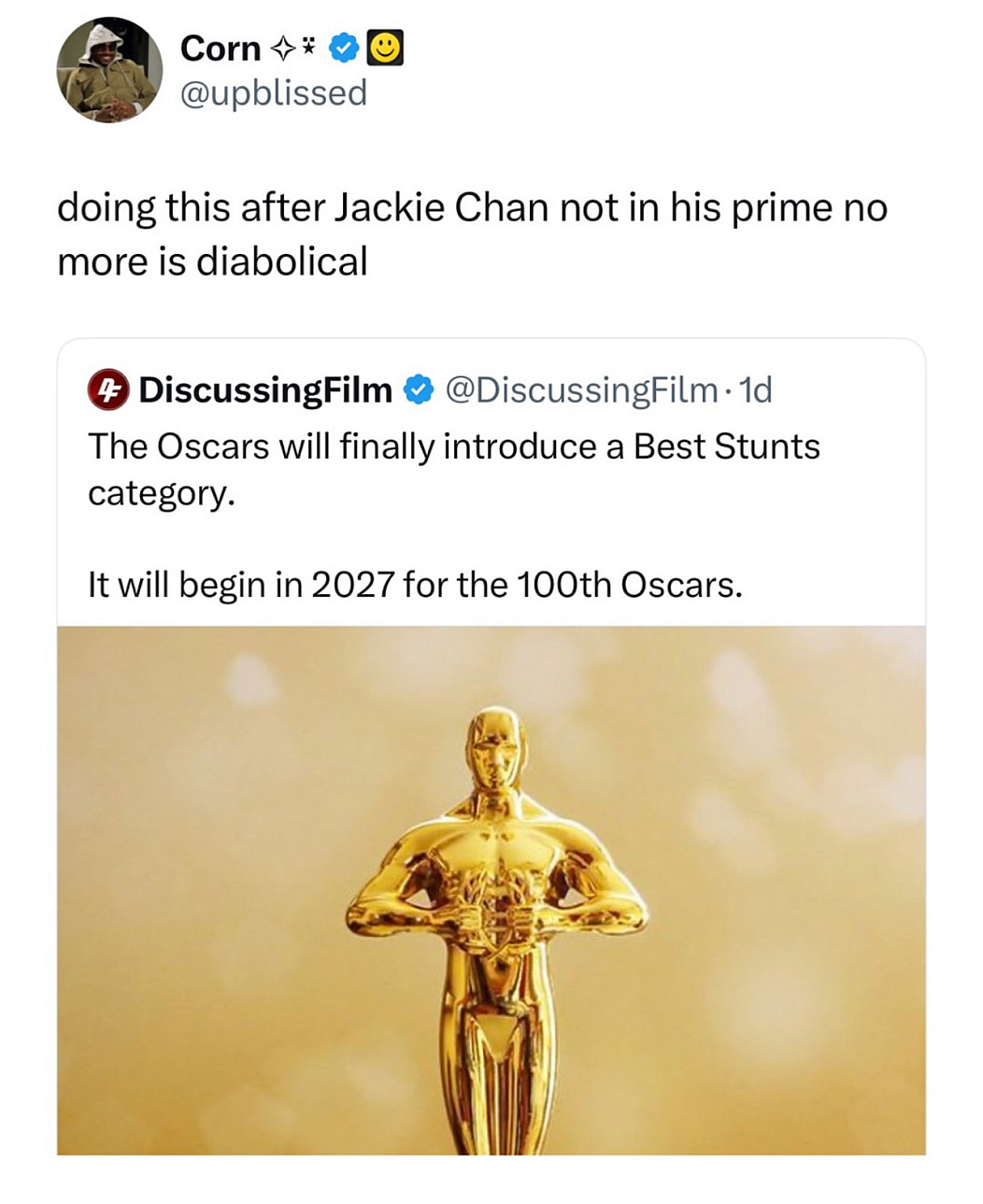Click the blue verified badge beside Corn
The width and height of the screenshot is (983, 1204).
click(345, 48)
